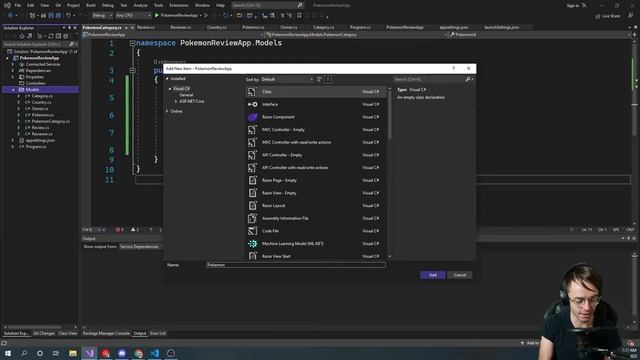Pick API Controller with read/write actions icon
640x360 pixels.
coord(252,168)
